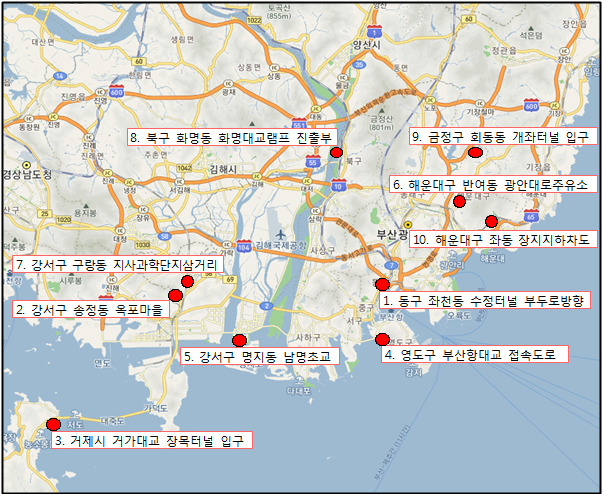Image resolution: width=602 pixels, height=494 pixels.
Task: Click the red marker above 5. 명지동 남명초교
Action: (x=240, y=340)
